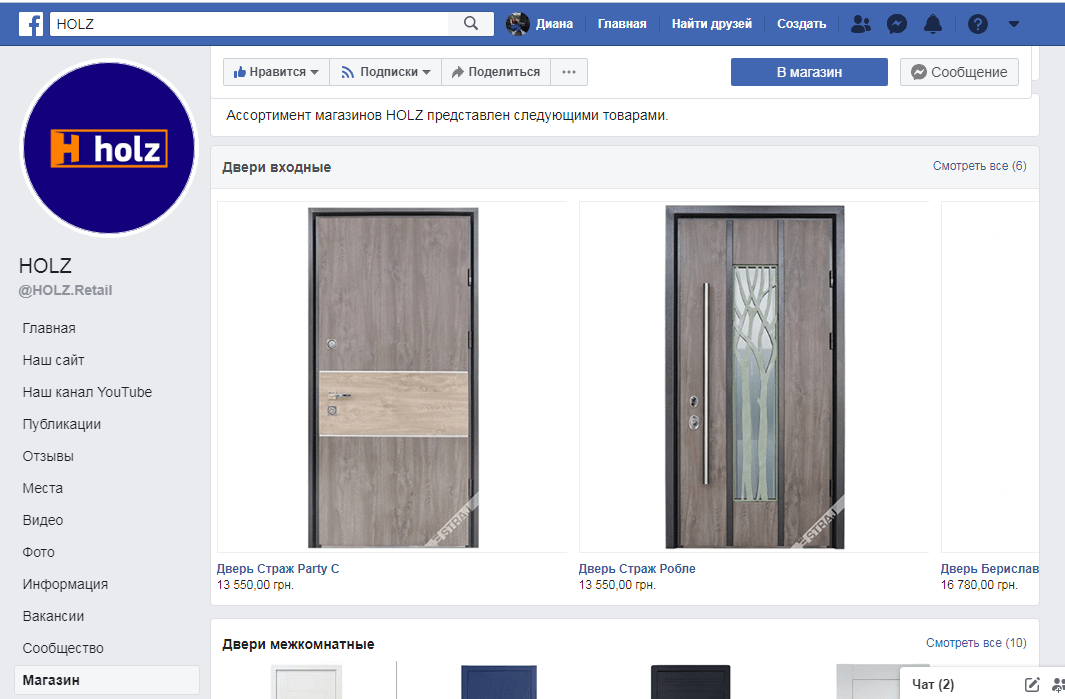Viewport: 1065px width, 699px height.
Task: Select Магазин sidebar item
Action: point(107,680)
